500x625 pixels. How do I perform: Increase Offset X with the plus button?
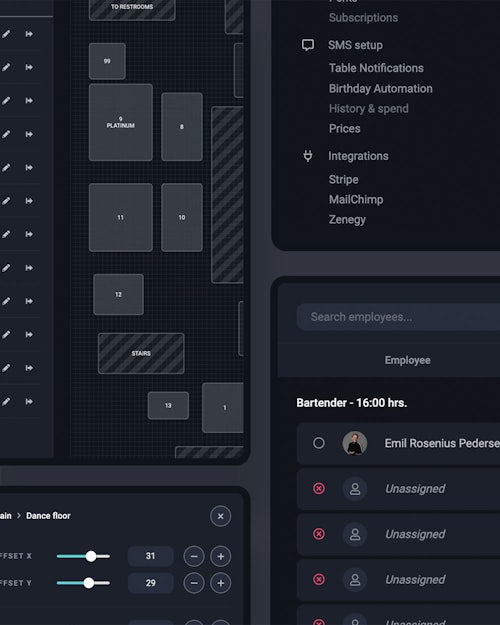[x=220, y=556]
